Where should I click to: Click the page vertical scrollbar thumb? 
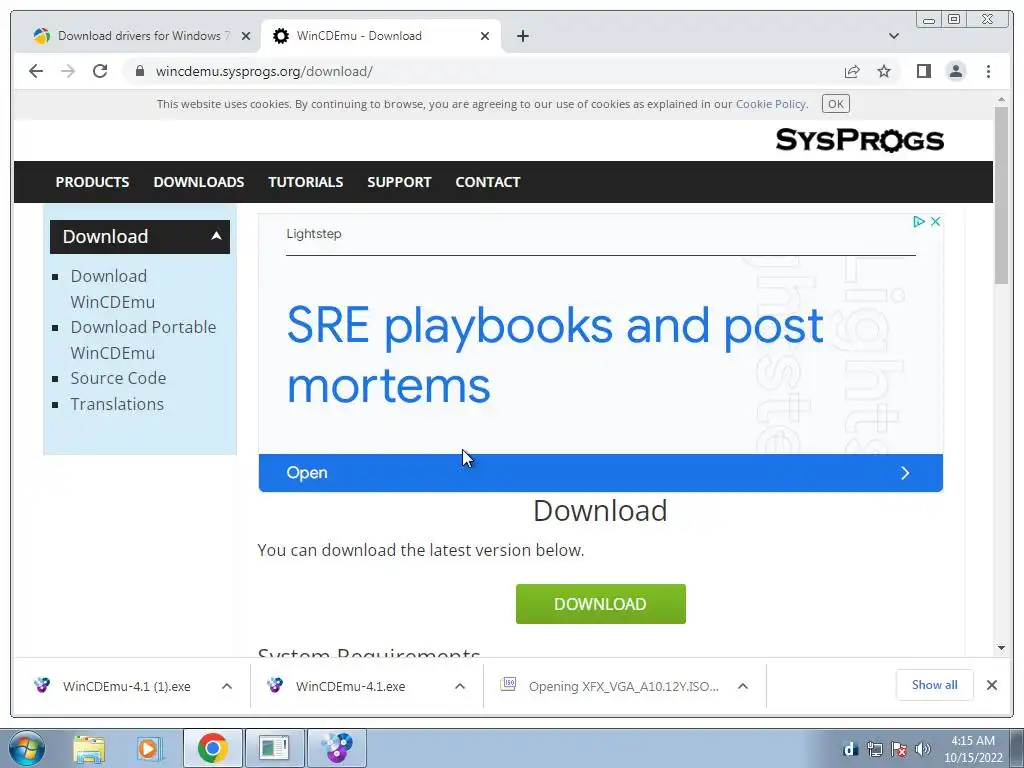(1001, 195)
